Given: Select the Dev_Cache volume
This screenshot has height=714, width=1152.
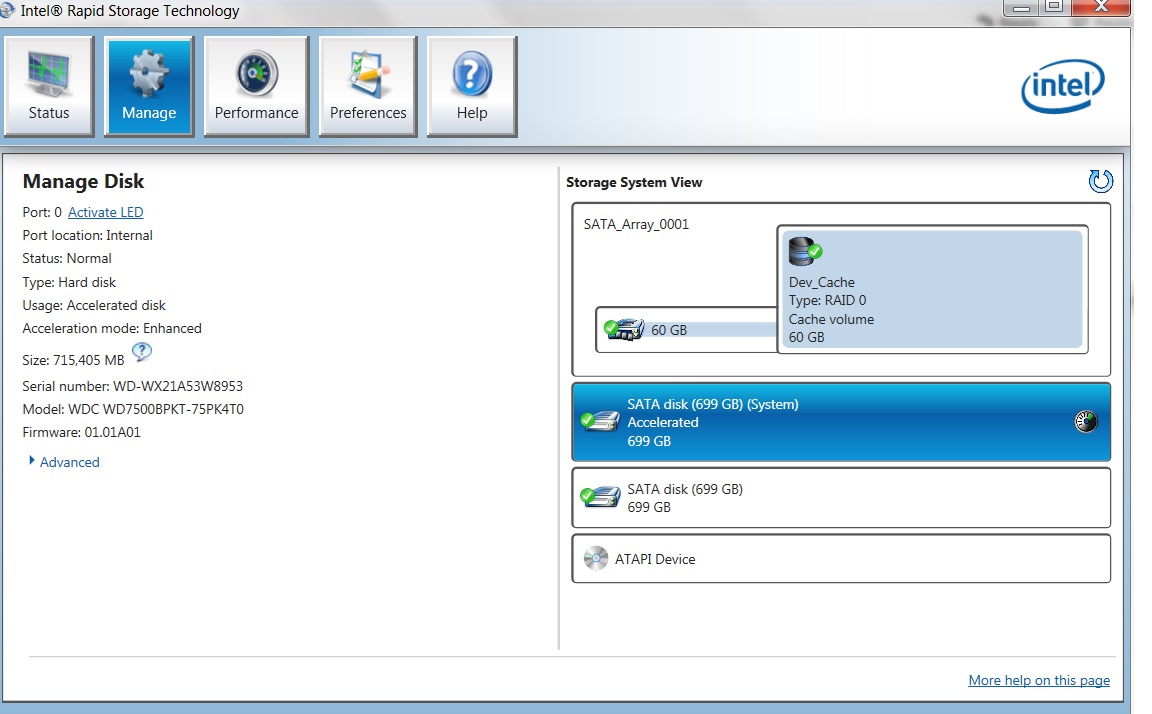Looking at the screenshot, I should point(932,289).
